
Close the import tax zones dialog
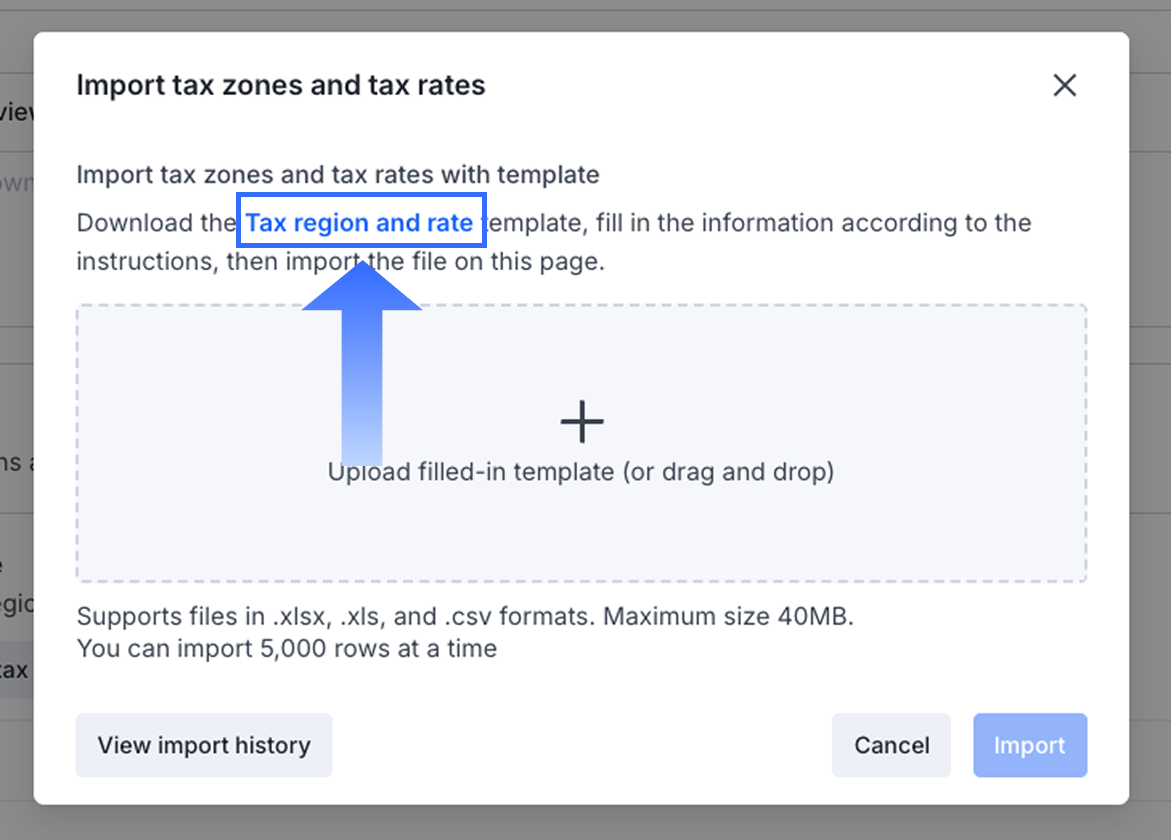point(1064,86)
